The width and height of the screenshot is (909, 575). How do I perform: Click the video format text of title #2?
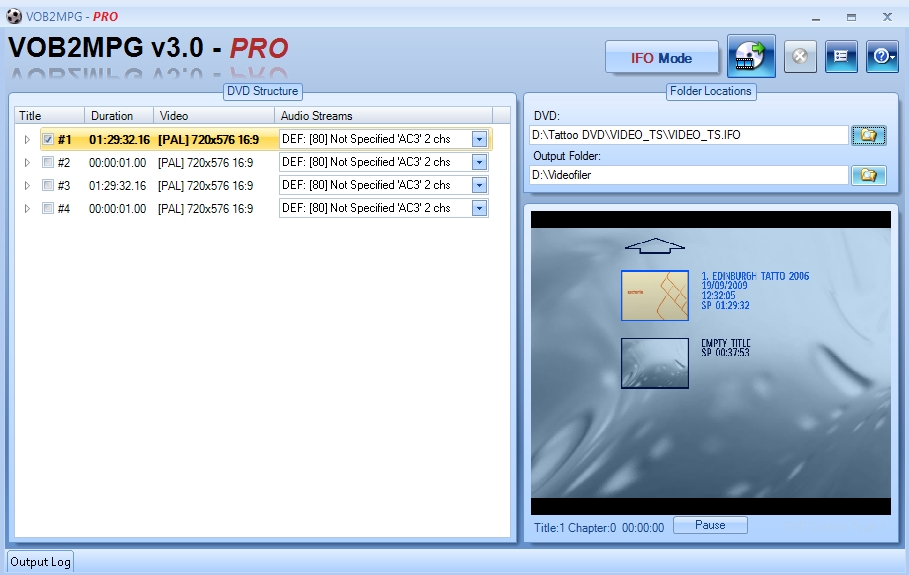(x=206, y=162)
